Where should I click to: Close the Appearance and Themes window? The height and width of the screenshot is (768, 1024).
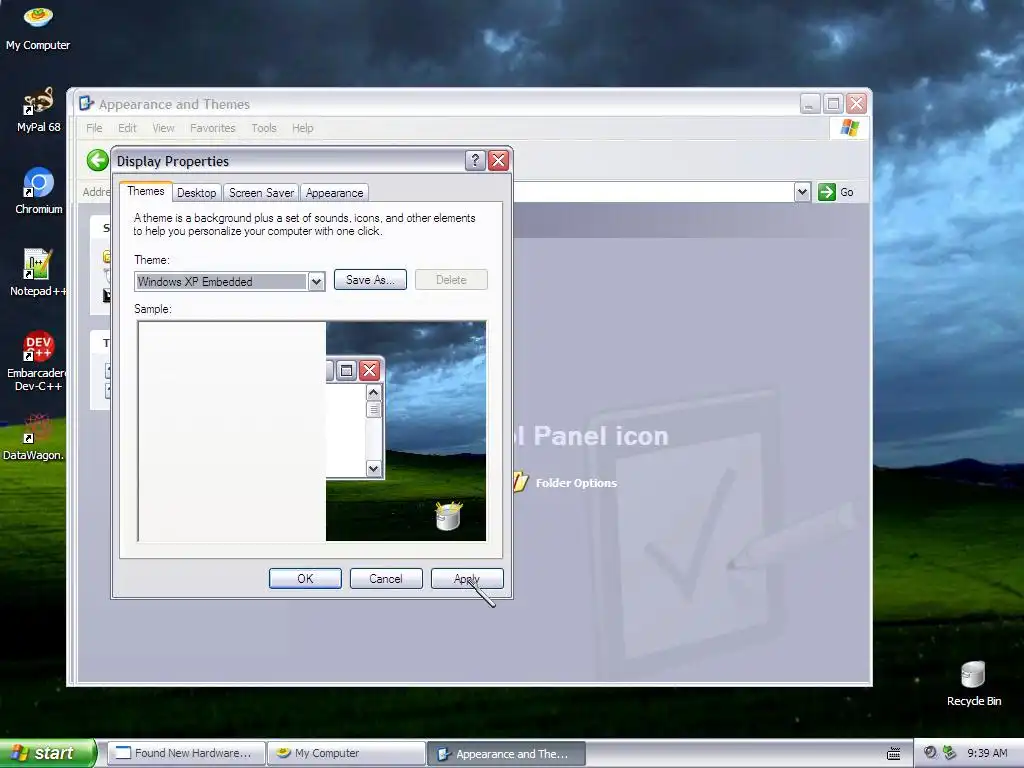[x=856, y=104]
